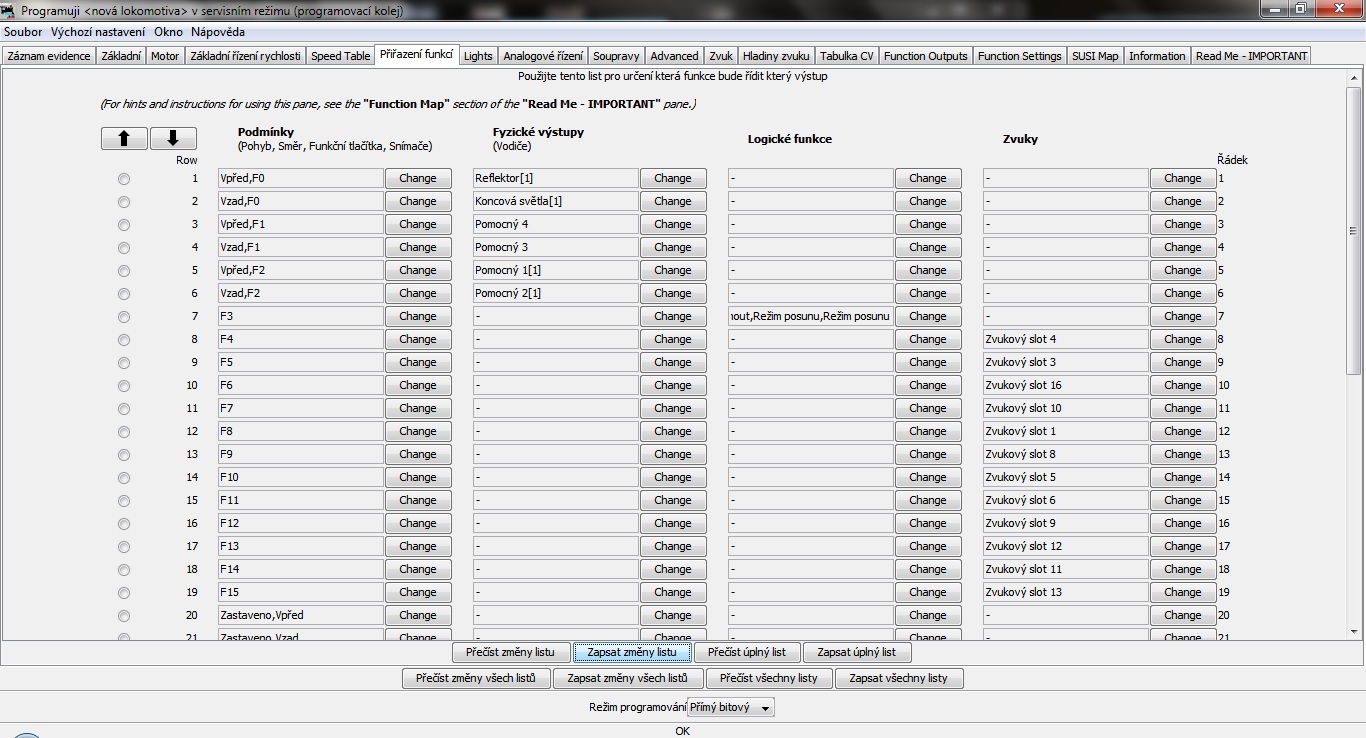Screen dimensions: 1366x738
Task: Click the Zapsat změny listu button
Action: point(632,653)
